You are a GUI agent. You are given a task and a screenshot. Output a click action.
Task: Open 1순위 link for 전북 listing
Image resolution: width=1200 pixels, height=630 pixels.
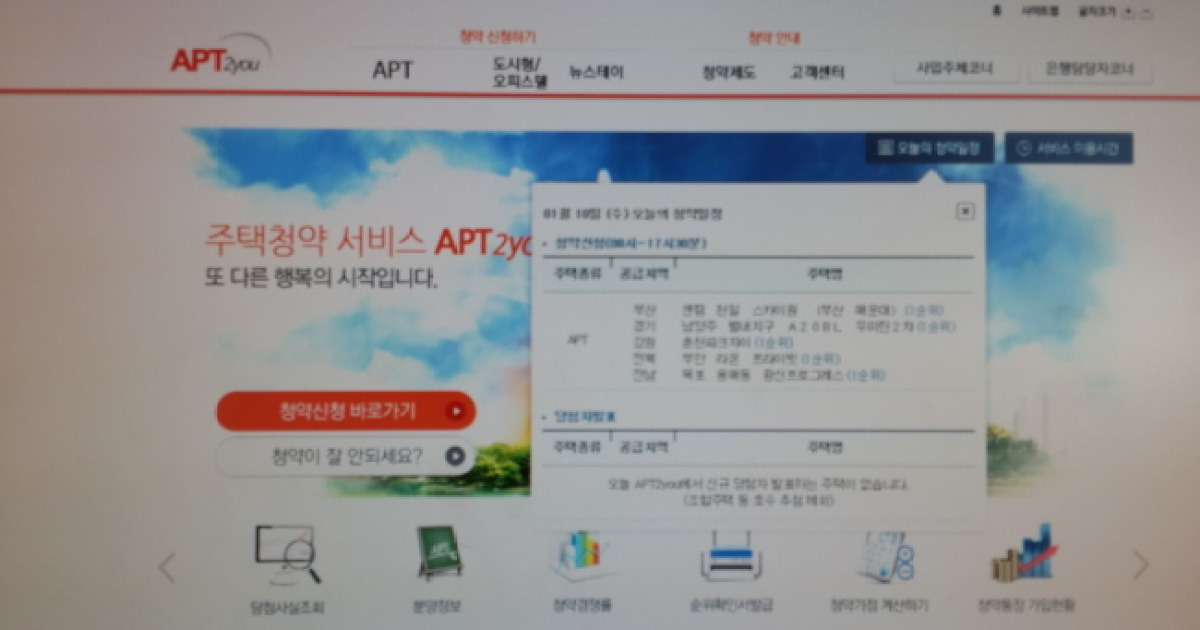(819, 359)
